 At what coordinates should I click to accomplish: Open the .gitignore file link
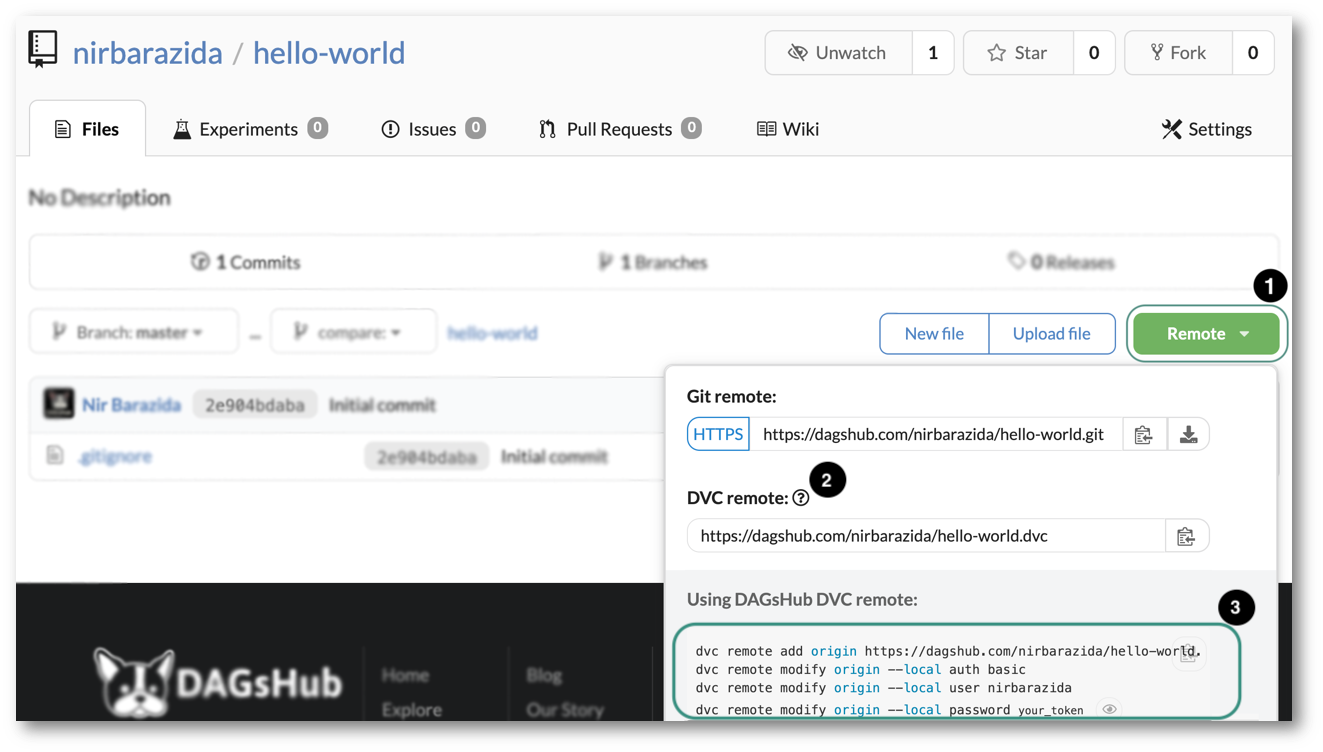(x=117, y=455)
